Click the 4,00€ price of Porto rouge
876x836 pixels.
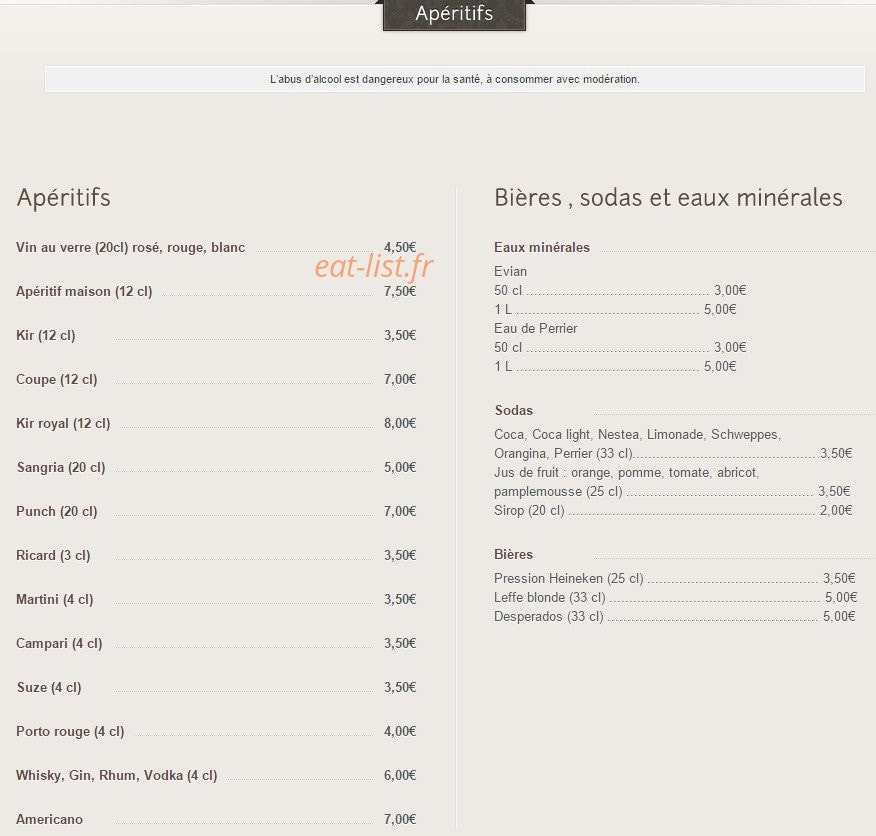coord(400,731)
